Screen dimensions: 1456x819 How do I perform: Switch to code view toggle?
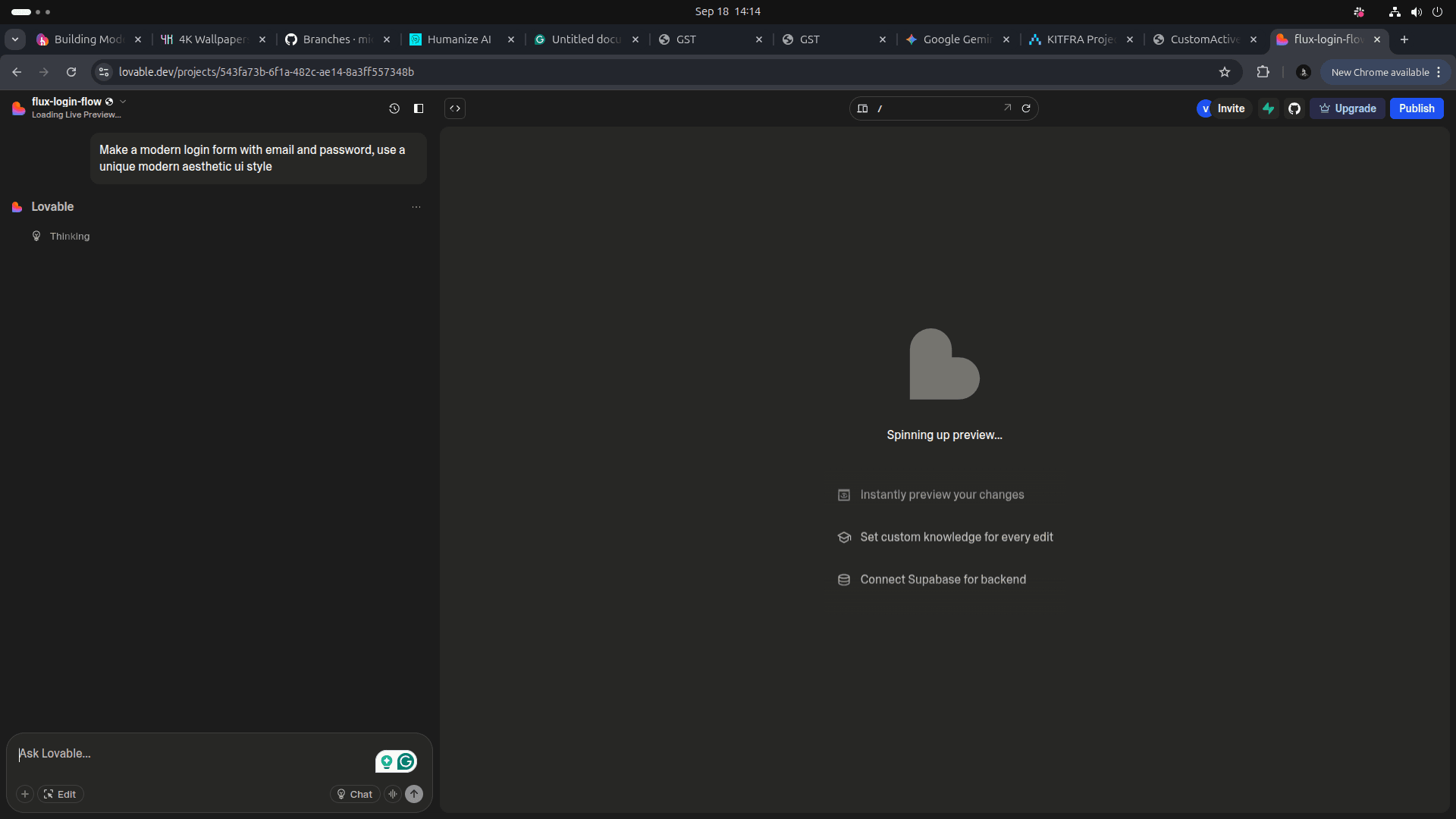coord(455,108)
